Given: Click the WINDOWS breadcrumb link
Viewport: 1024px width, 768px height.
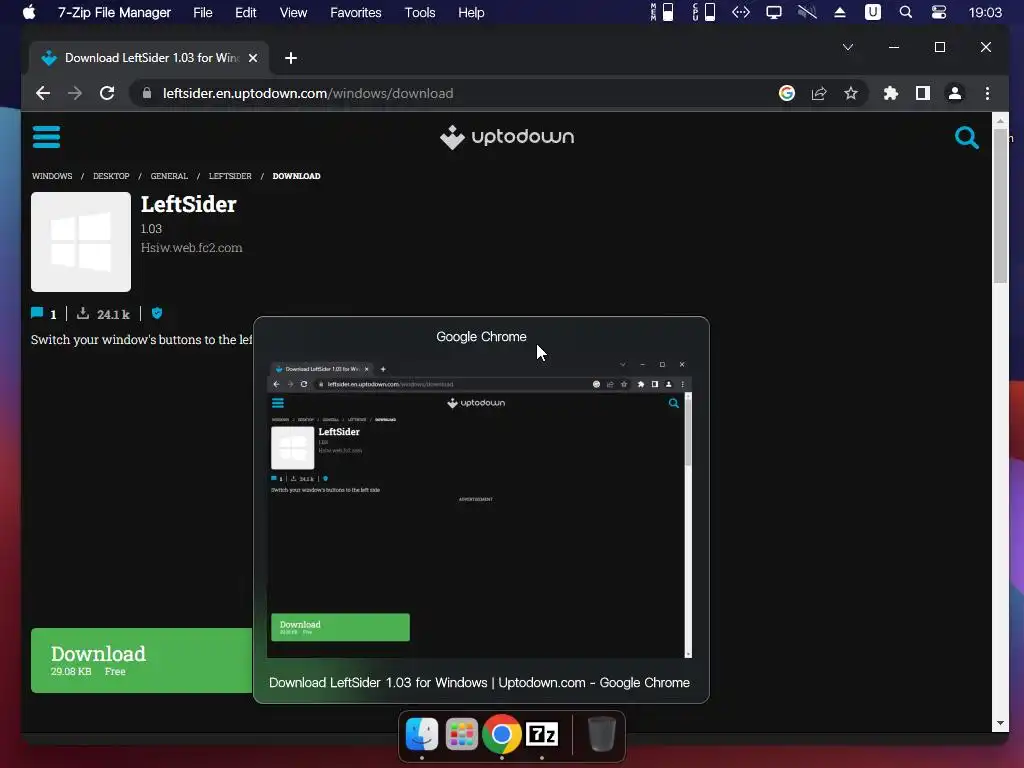Looking at the screenshot, I should 52,176.
